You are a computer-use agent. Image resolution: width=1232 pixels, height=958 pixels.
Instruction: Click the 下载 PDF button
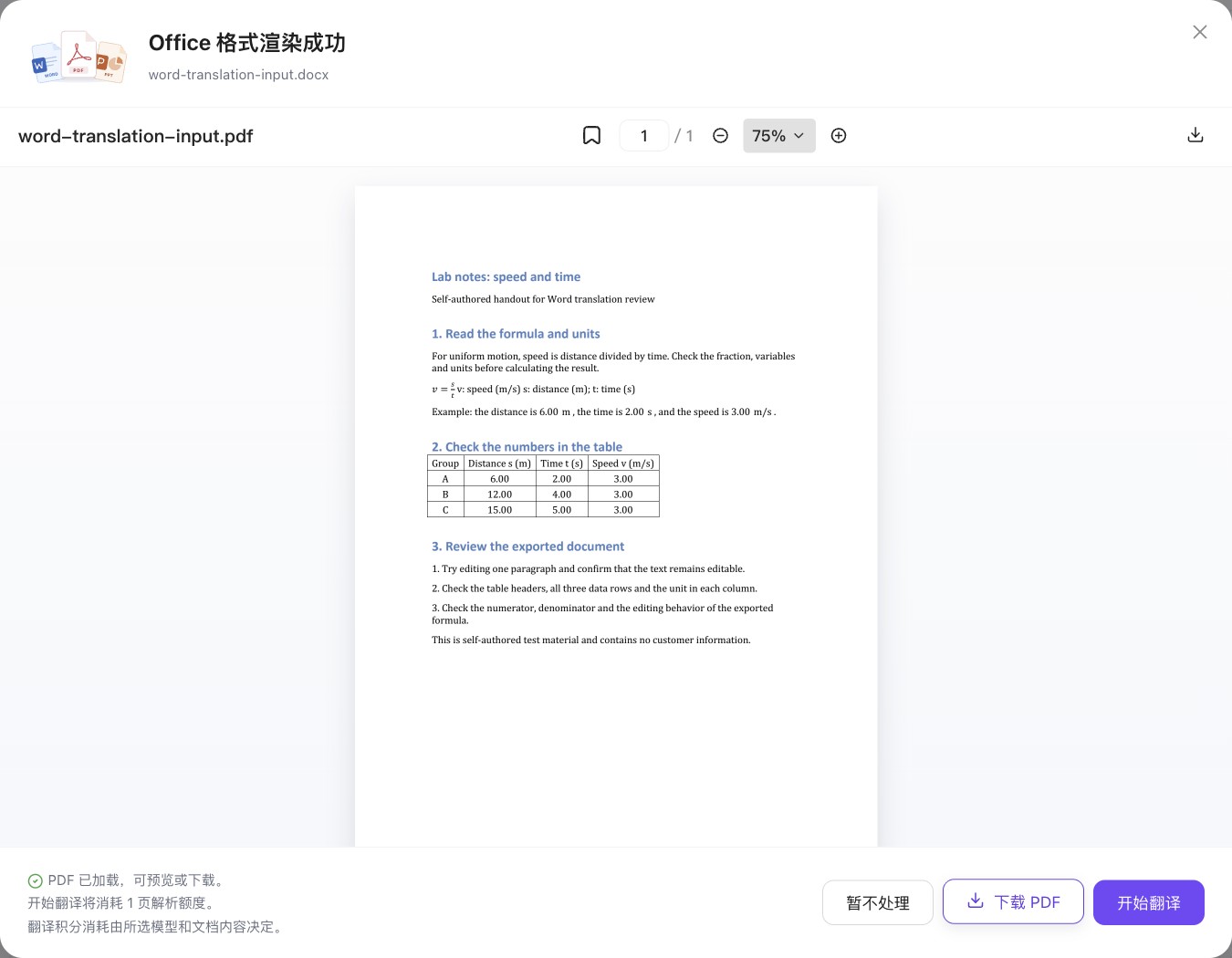[1013, 902]
